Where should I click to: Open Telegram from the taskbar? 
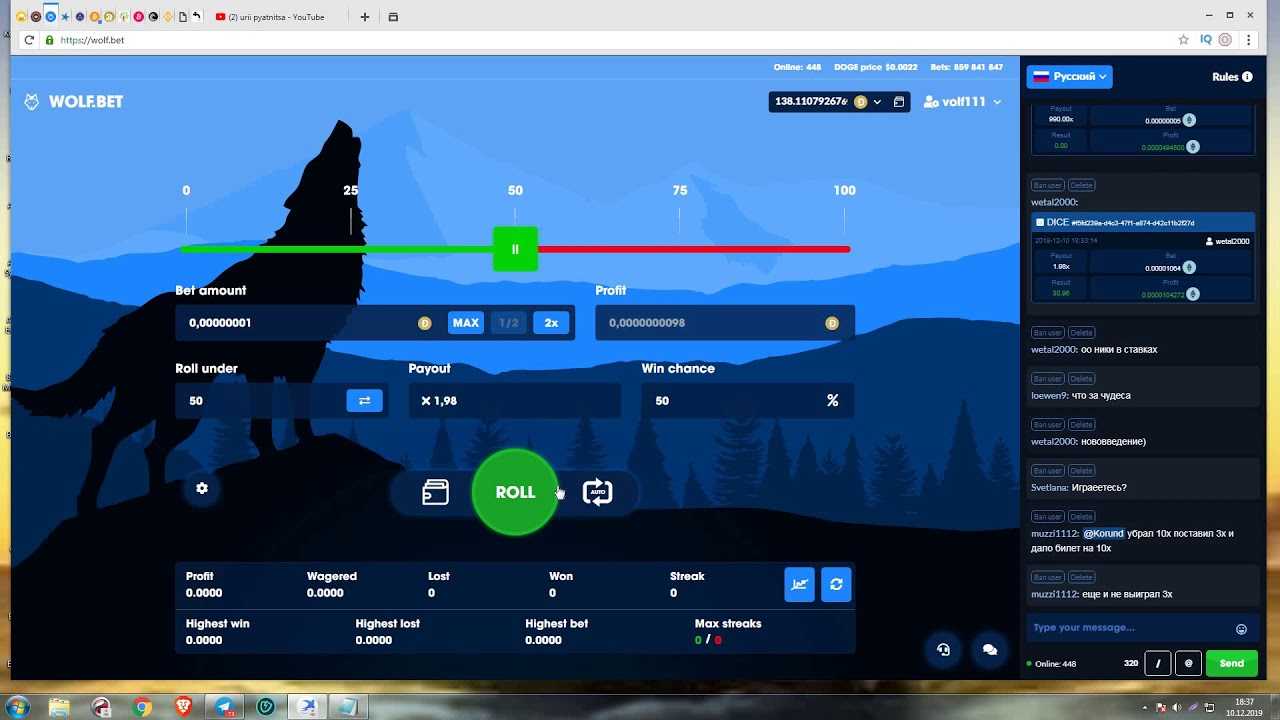(x=224, y=706)
